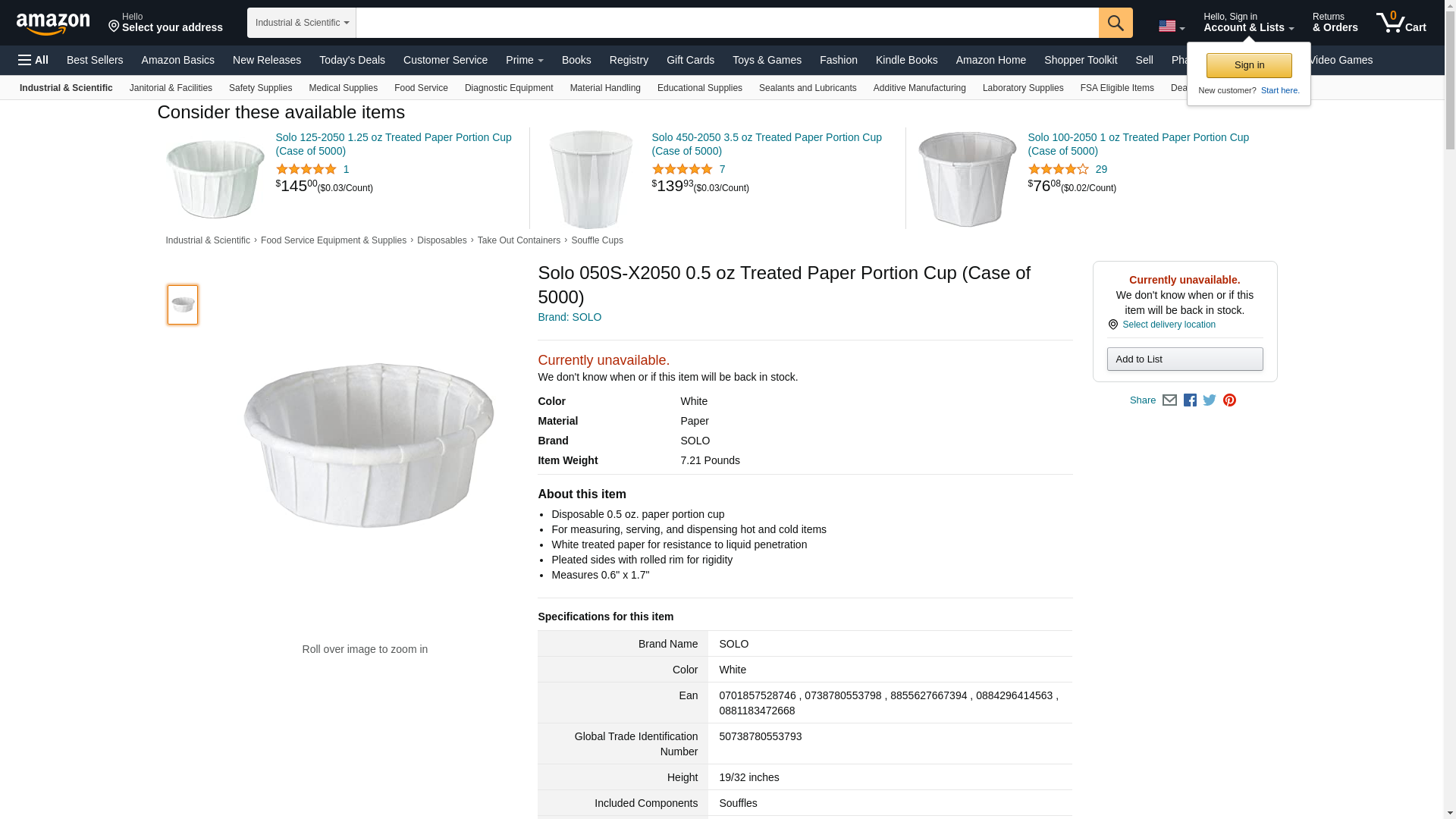Open the country flag language selector

tap(1171, 27)
